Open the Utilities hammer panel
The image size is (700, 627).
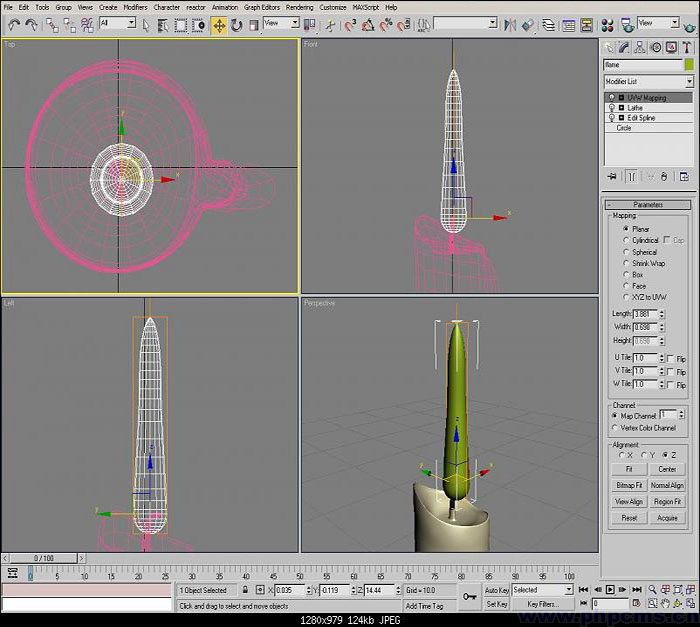687,48
